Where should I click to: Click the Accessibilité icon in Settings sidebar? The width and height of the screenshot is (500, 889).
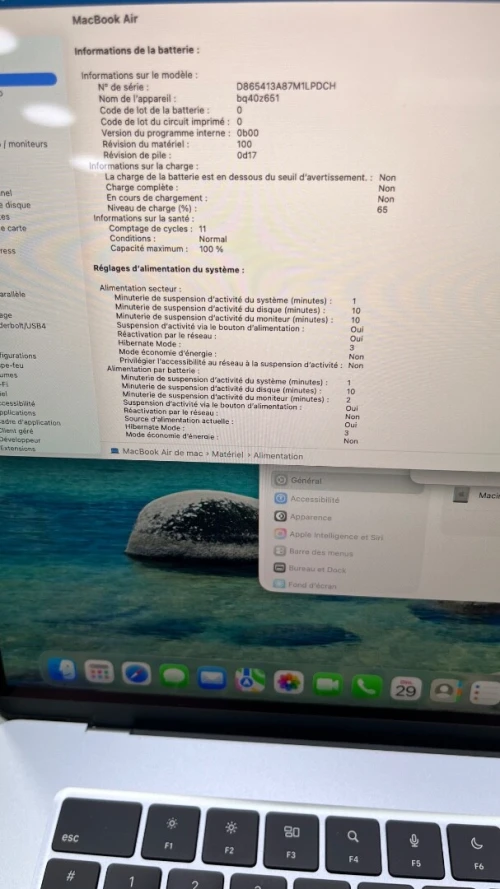[x=280, y=498]
